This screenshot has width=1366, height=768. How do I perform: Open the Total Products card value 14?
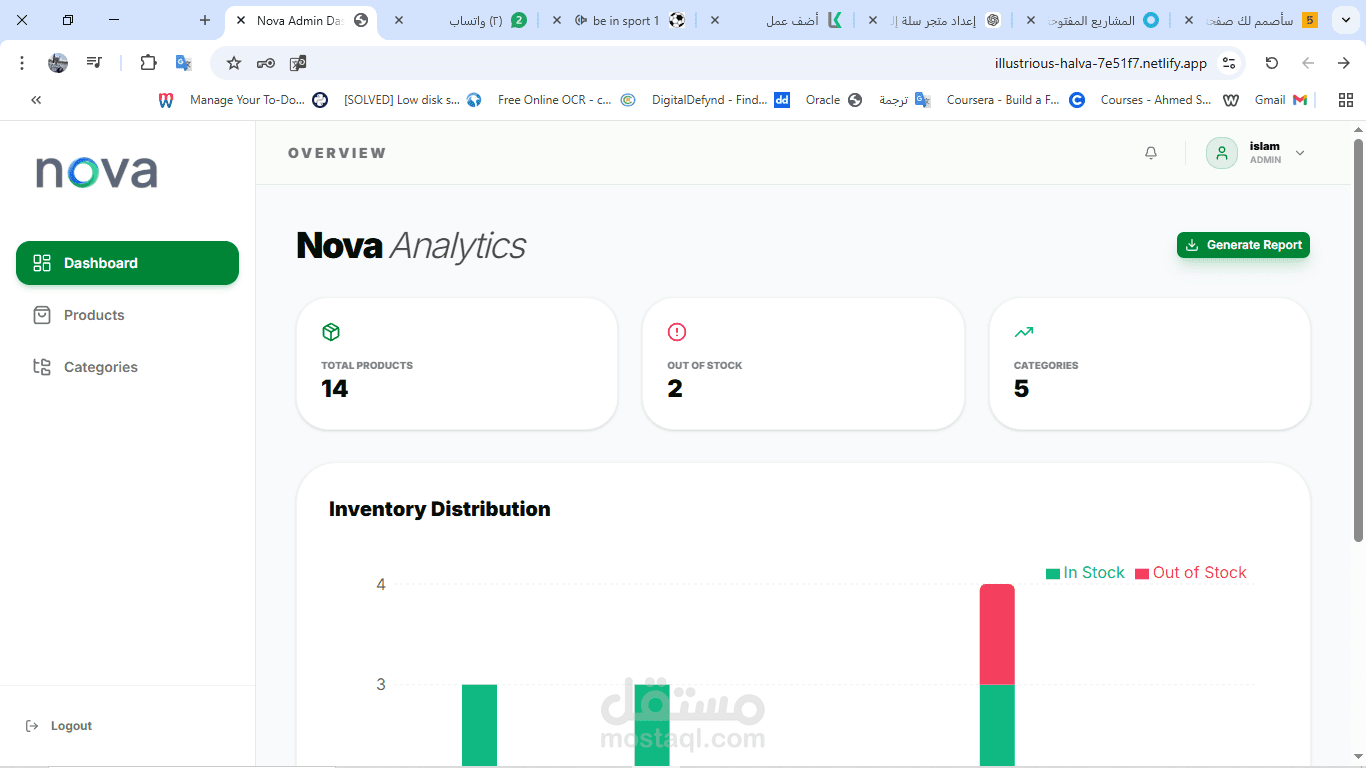point(335,389)
